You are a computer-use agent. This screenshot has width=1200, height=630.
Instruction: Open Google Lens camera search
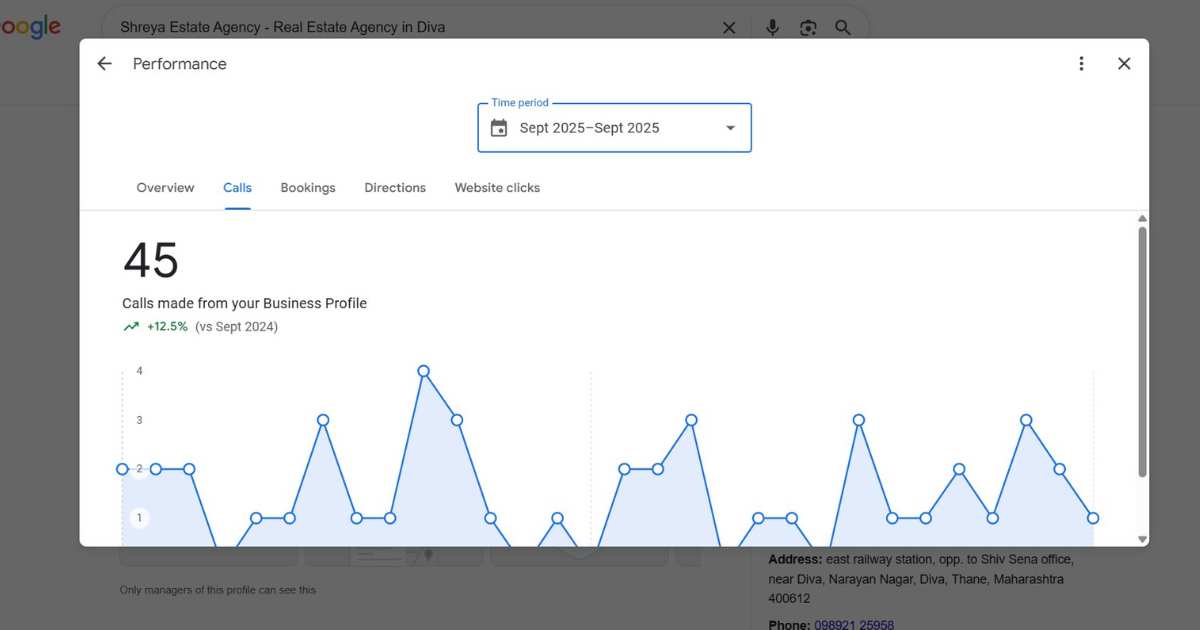tap(808, 27)
